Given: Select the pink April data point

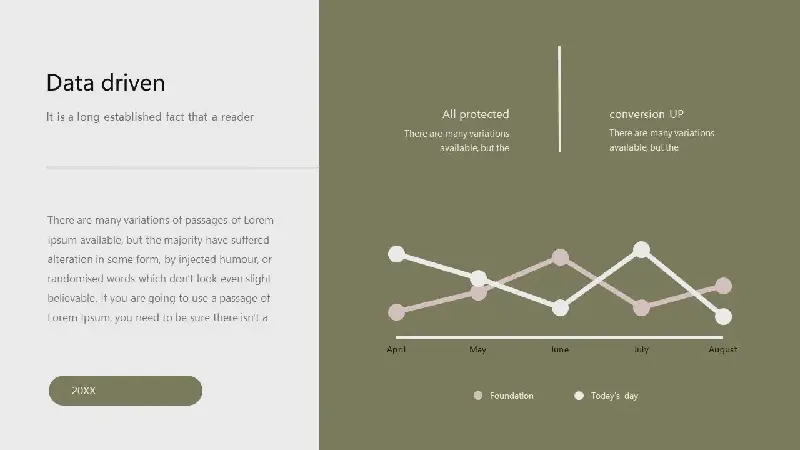Looking at the screenshot, I should tap(396, 312).
